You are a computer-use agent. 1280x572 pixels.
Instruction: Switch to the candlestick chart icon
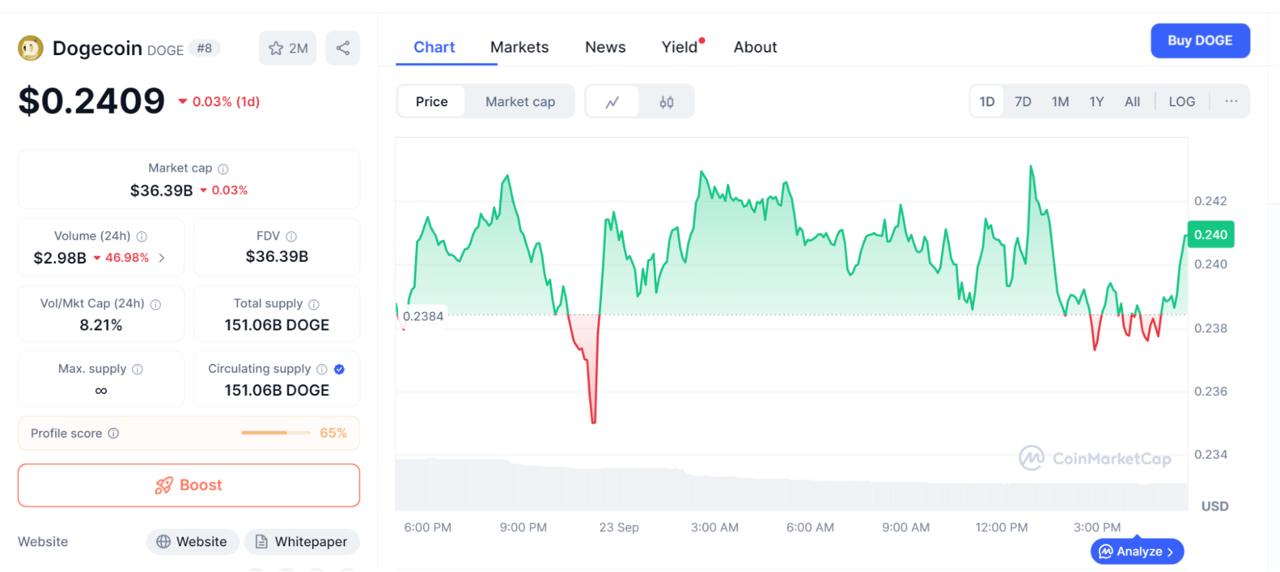coord(666,101)
